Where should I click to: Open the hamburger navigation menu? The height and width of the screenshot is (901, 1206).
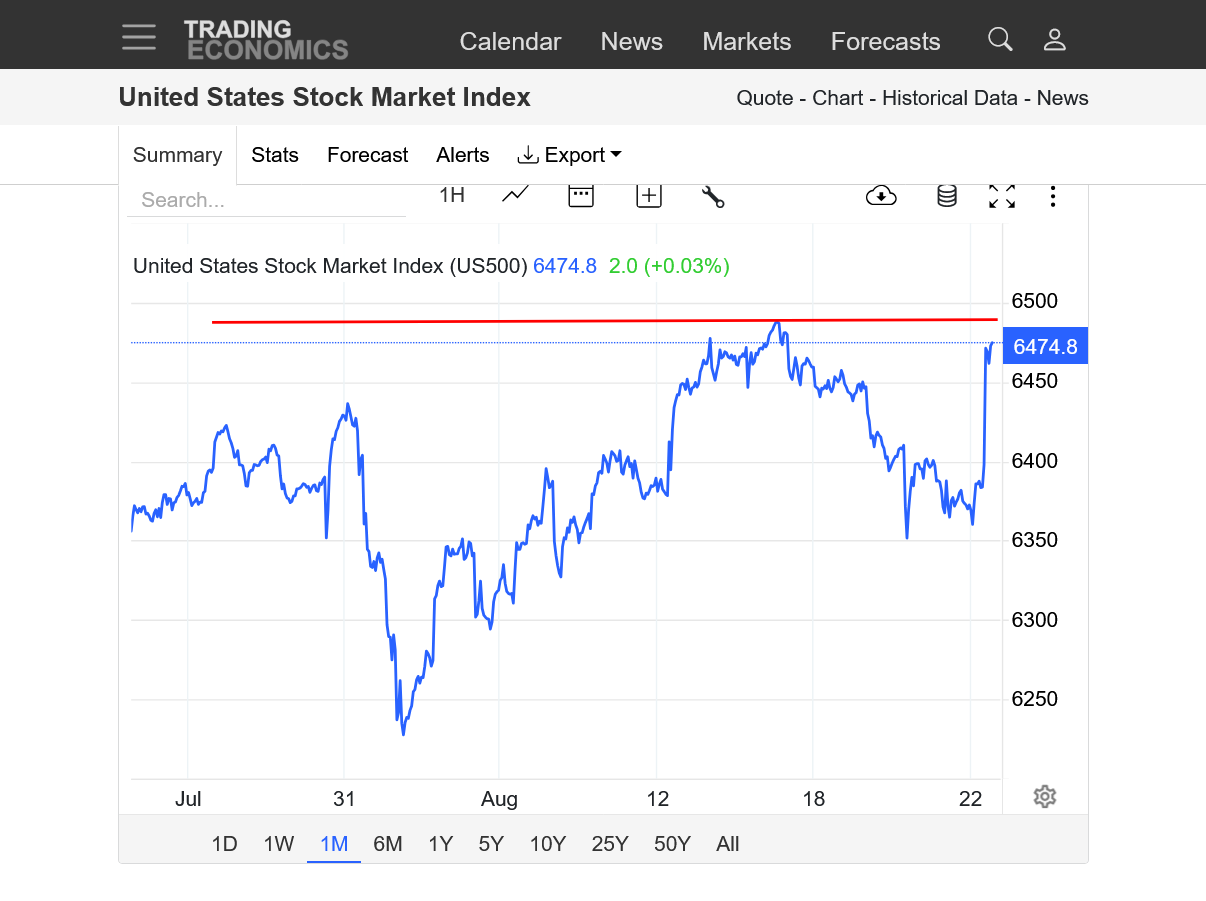point(139,38)
